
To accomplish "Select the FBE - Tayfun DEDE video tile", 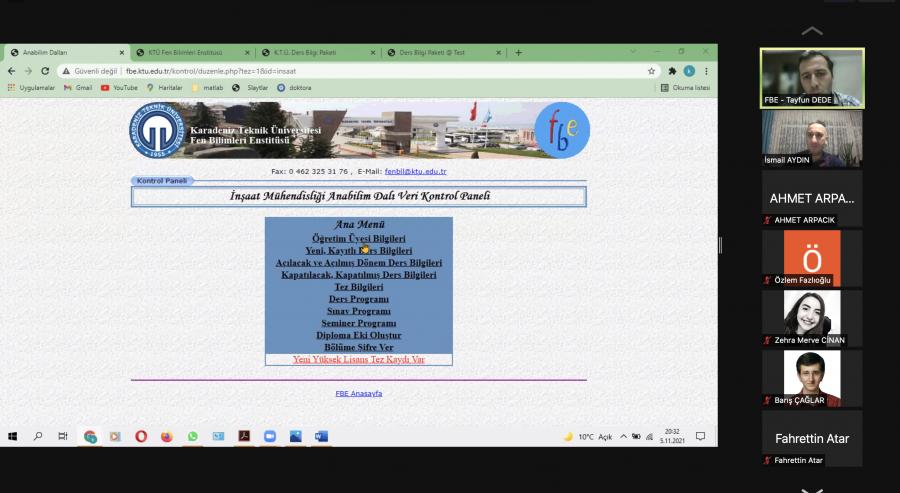I will pyautogui.click(x=812, y=78).
